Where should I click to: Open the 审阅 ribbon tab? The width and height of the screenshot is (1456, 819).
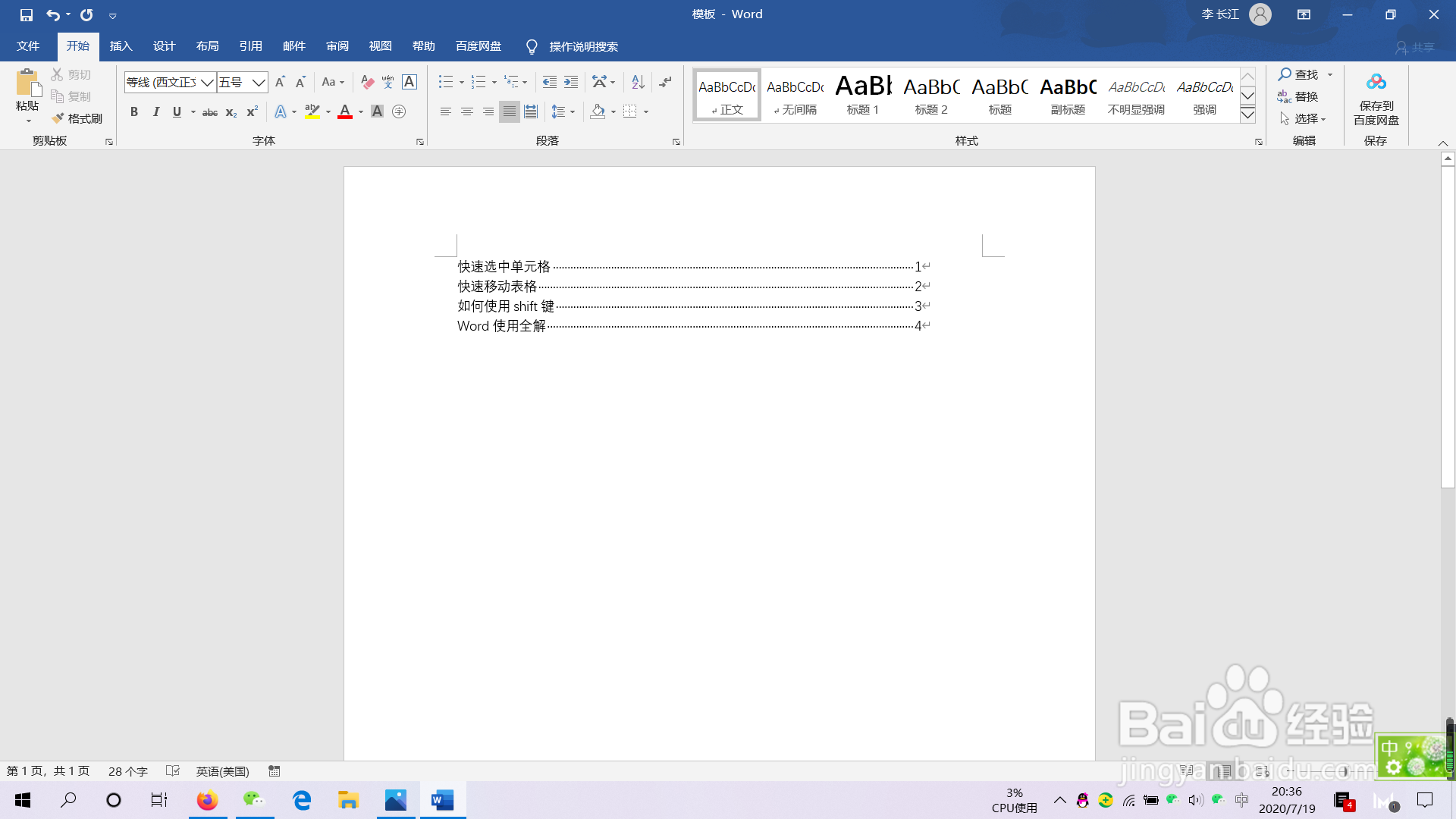click(x=337, y=46)
